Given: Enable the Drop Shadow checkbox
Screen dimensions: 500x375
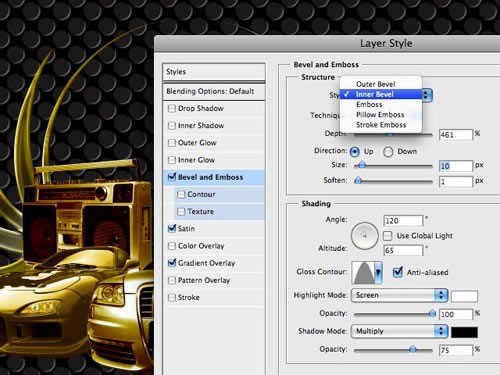Looking at the screenshot, I should click(172, 109).
